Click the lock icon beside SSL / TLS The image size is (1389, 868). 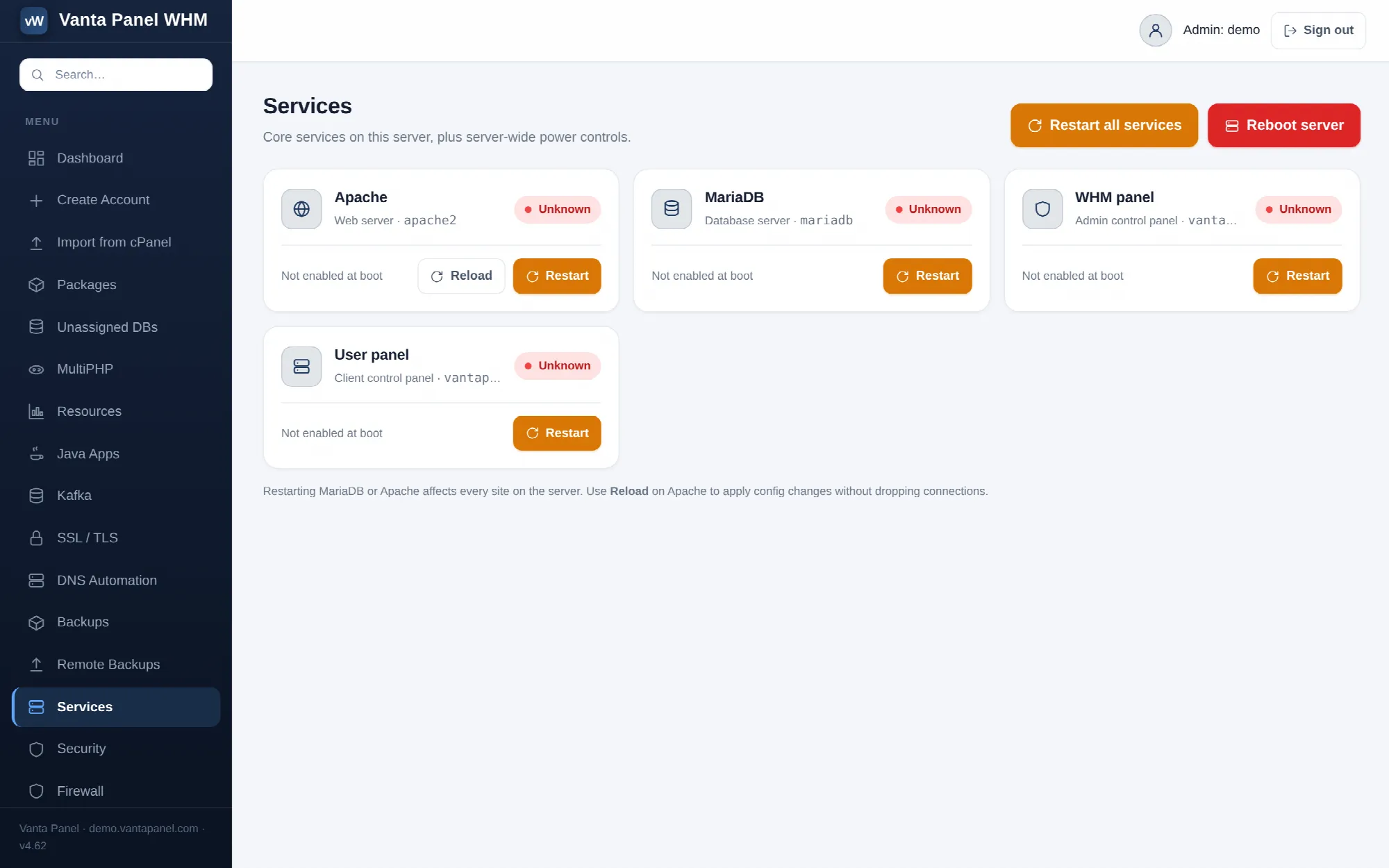(x=36, y=538)
